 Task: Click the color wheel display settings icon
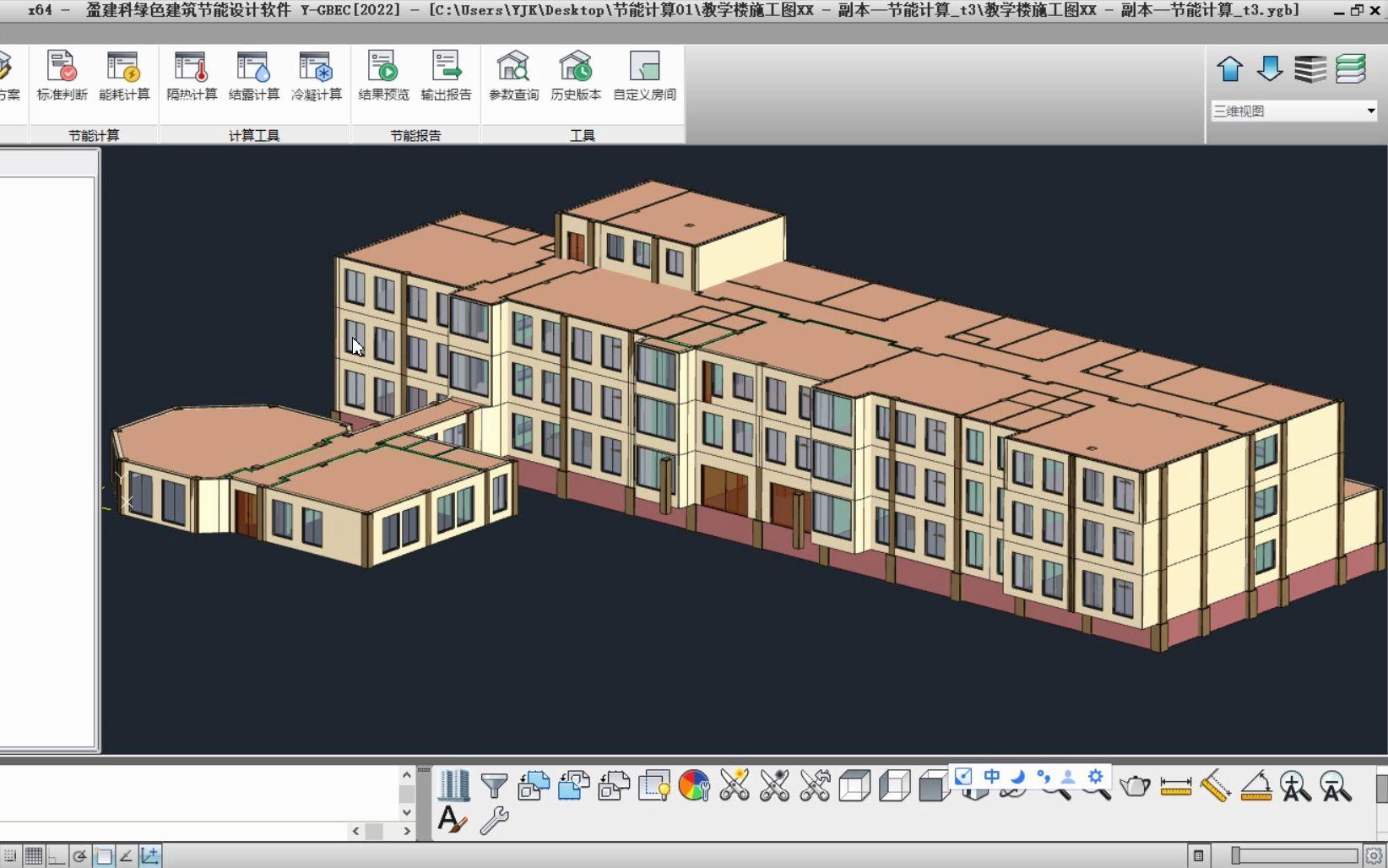tap(694, 785)
